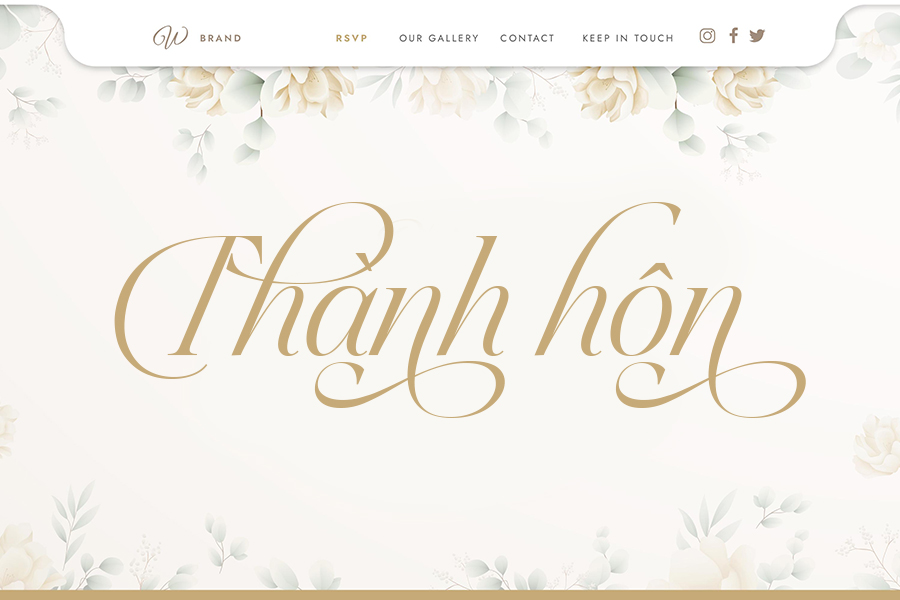The height and width of the screenshot is (600, 900).
Task: Open the Twitter bird icon
Action: tap(757, 36)
